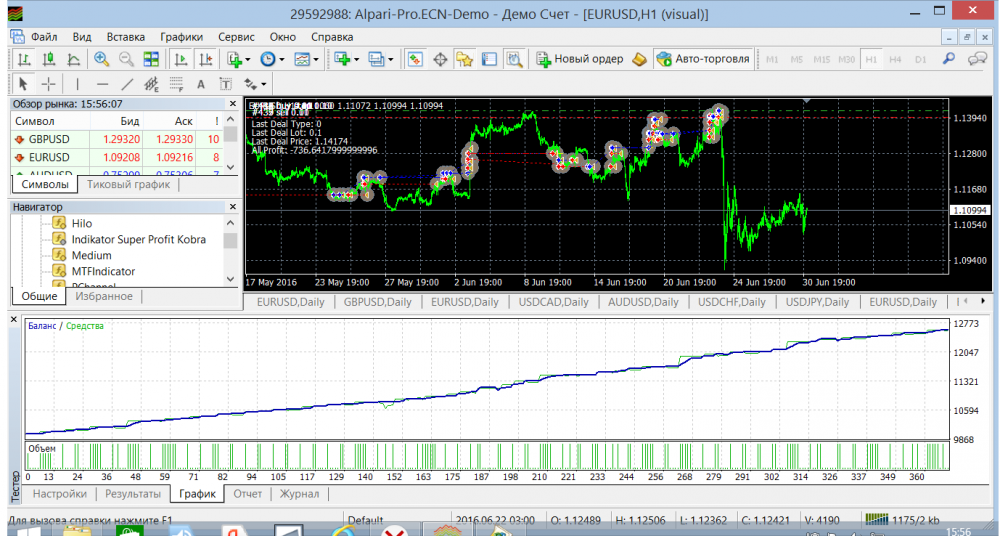Screen dimensions: 1000x536
Task: Select the cursor arrow tool
Action: point(23,84)
